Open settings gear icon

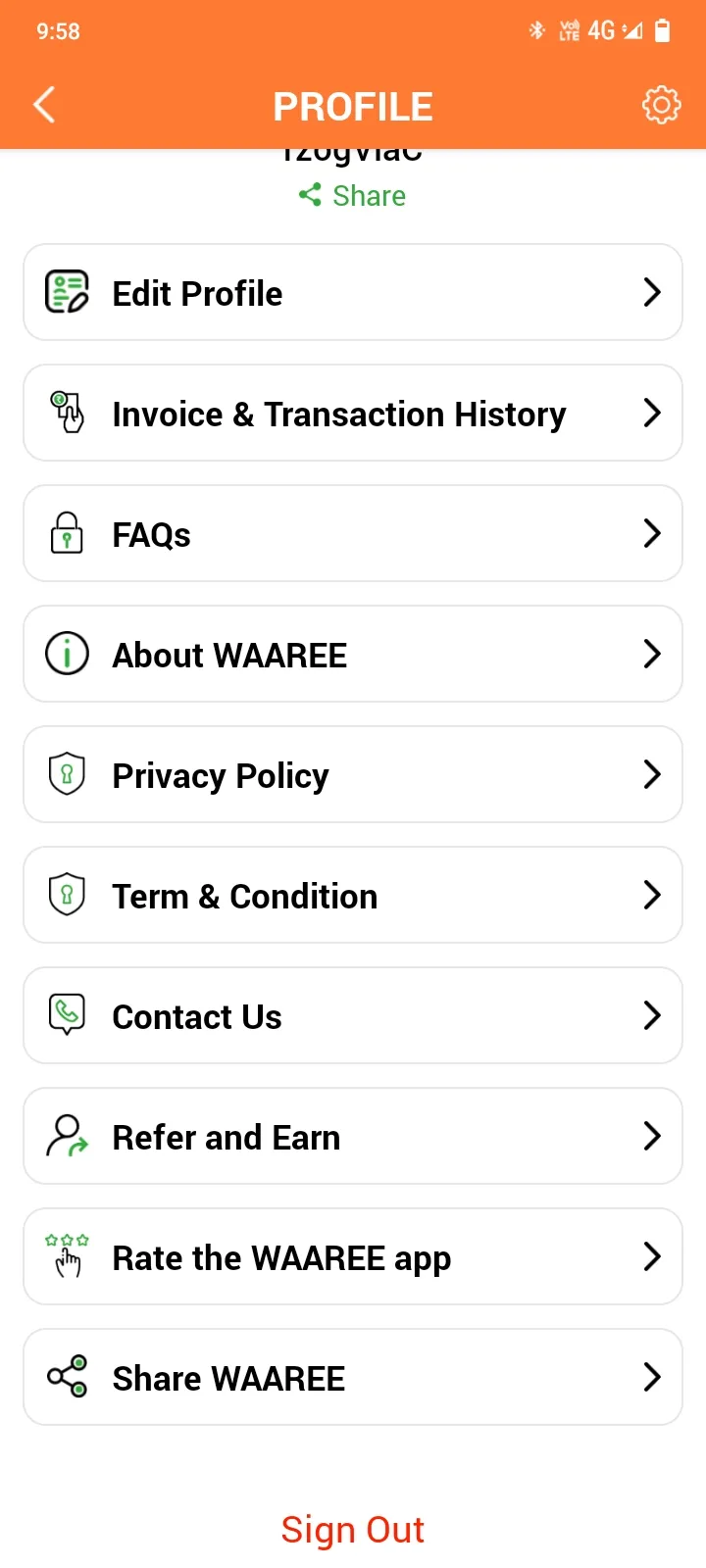(x=661, y=105)
